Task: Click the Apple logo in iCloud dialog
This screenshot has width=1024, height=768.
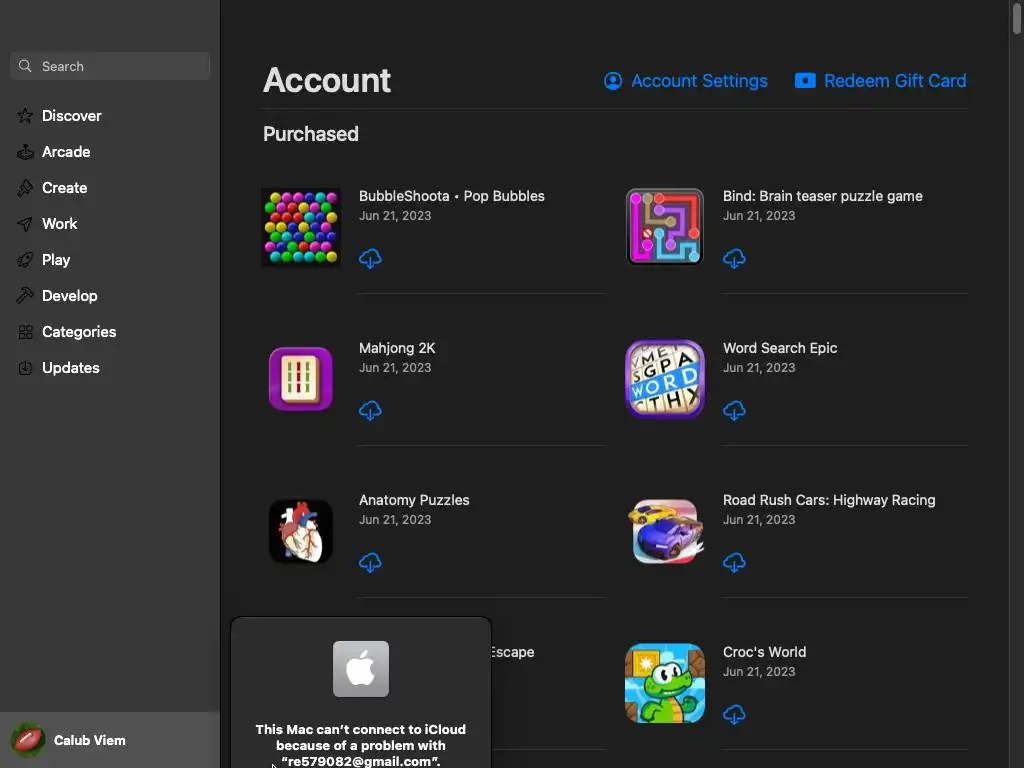Action: 361,669
